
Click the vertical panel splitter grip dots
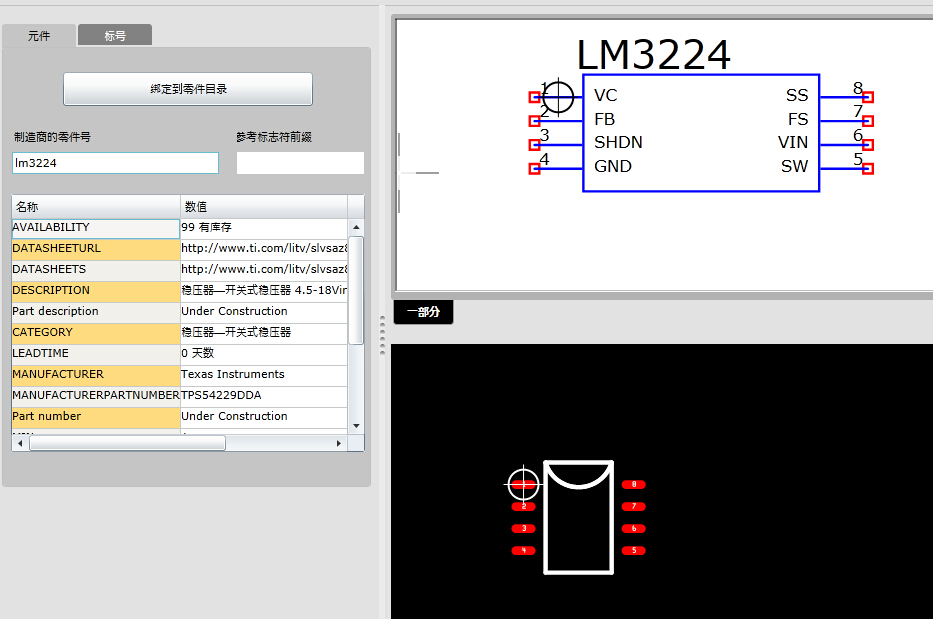click(x=382, y=336)
